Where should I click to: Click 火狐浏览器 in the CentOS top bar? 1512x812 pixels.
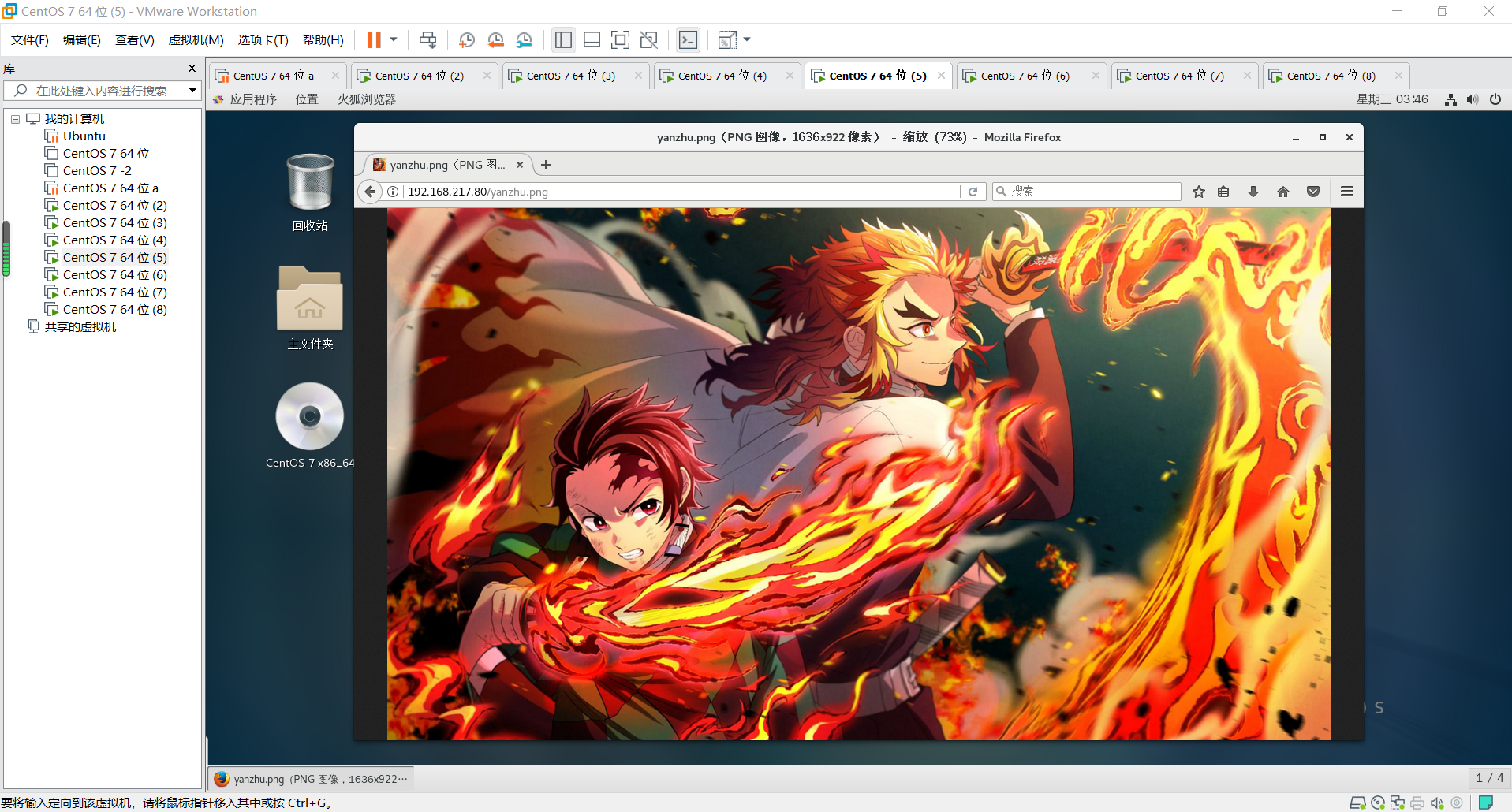click(367, 99)
